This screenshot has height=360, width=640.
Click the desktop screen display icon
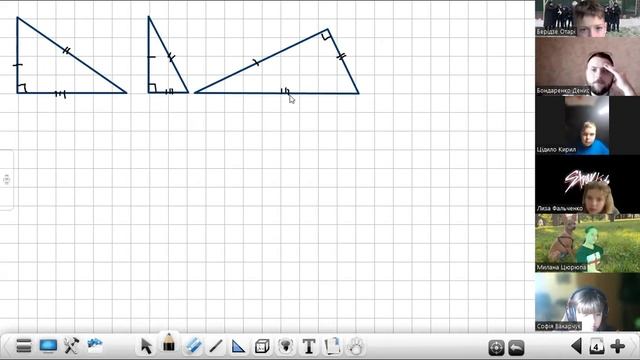click(x=48, y=346)
